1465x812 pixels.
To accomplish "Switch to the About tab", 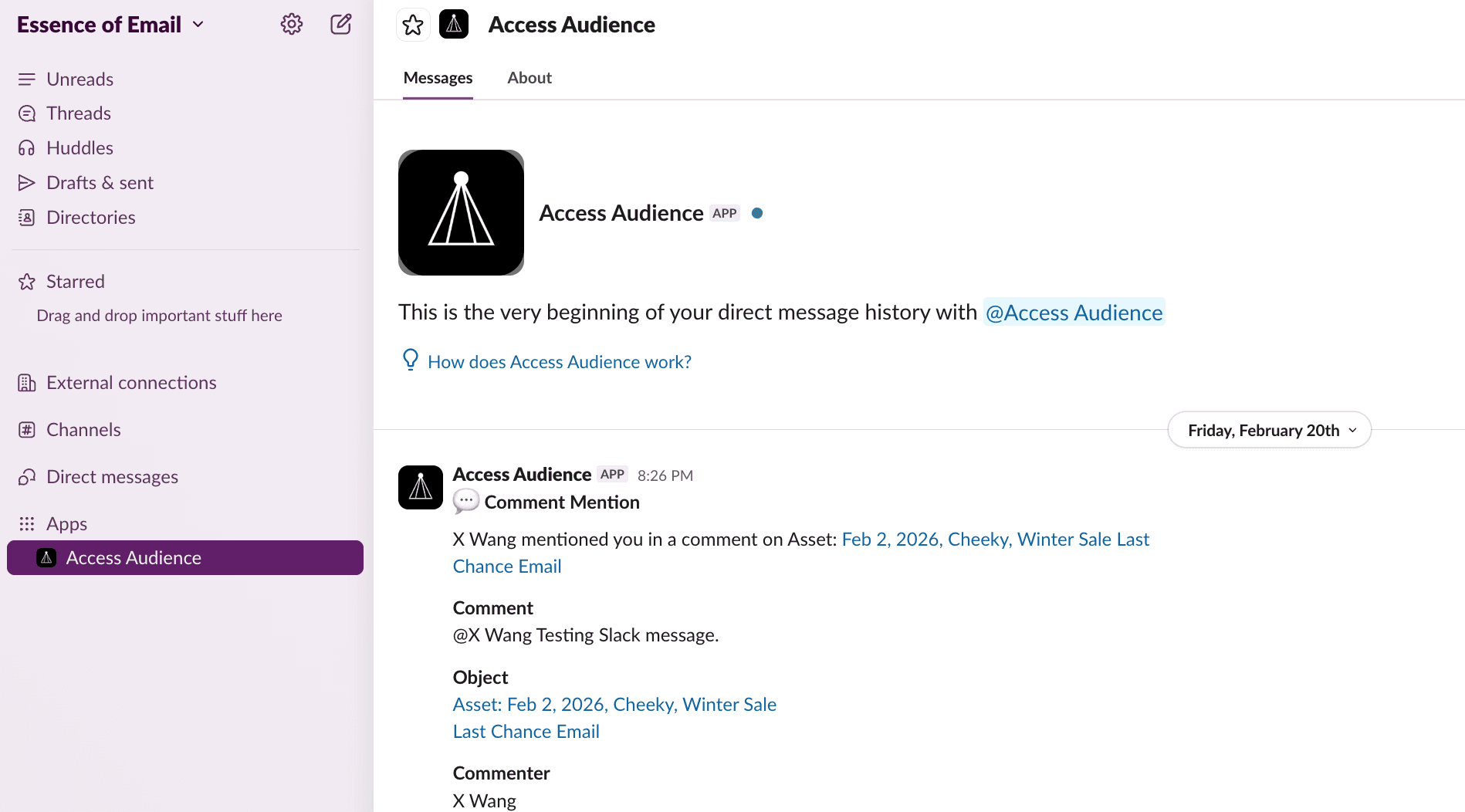I will point(529,77).
